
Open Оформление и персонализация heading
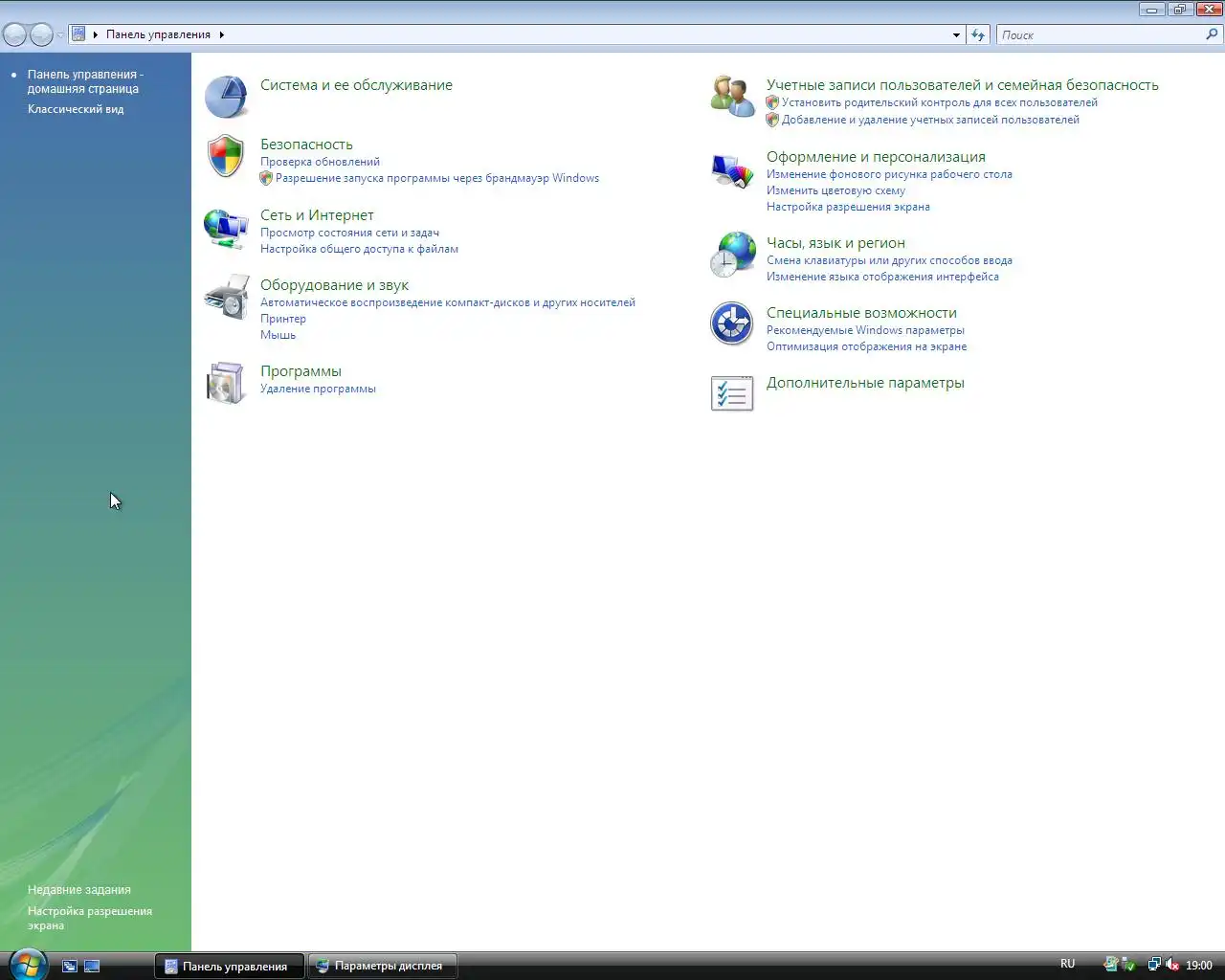tap(876, 157)
